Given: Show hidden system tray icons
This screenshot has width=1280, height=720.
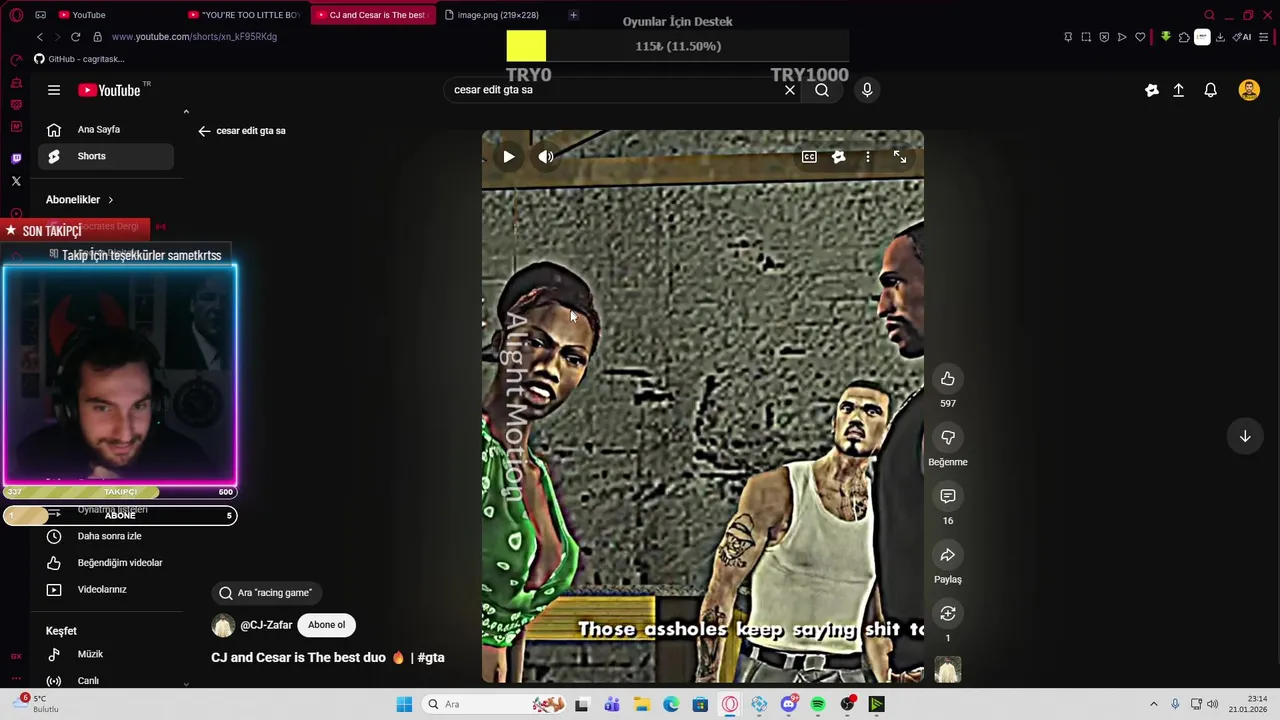Looking at the screenshot, I should click(1153, 704).
